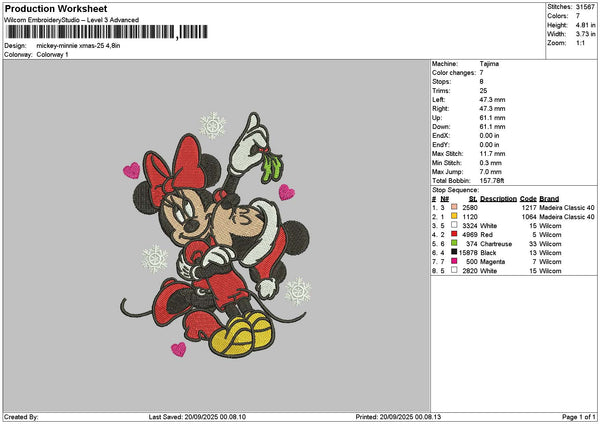The width and height of the screenshot is (600, 424).
Task: Click the Description column header
Action: (498, 198)
